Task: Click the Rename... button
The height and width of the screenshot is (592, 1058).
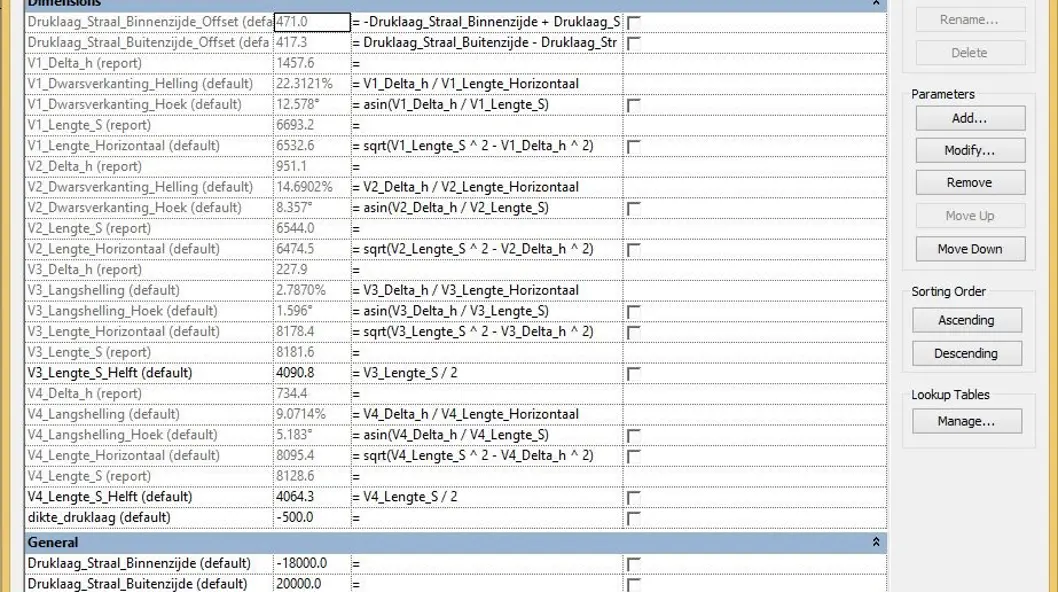Action: coord(970,20)
